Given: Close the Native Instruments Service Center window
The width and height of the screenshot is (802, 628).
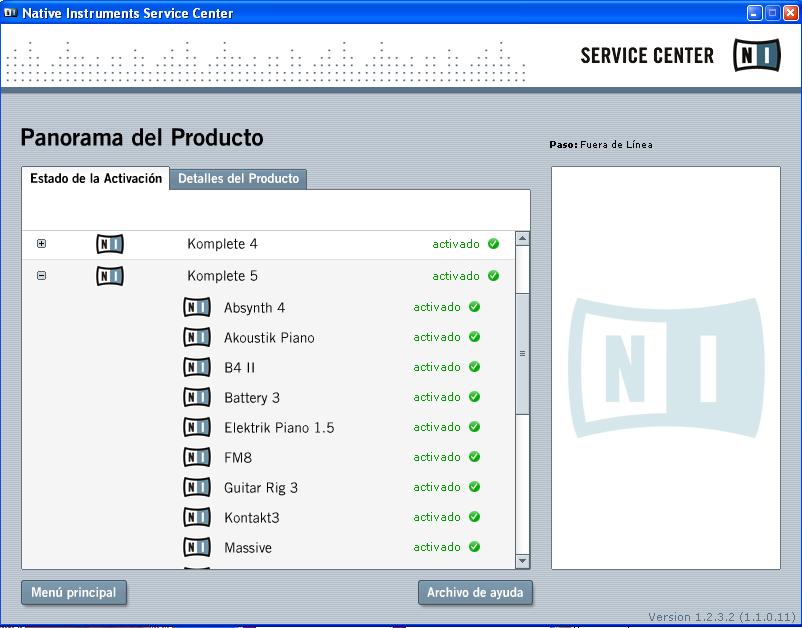Looking at the screenshot, I should pyautogui.click(x=790, y=13).
